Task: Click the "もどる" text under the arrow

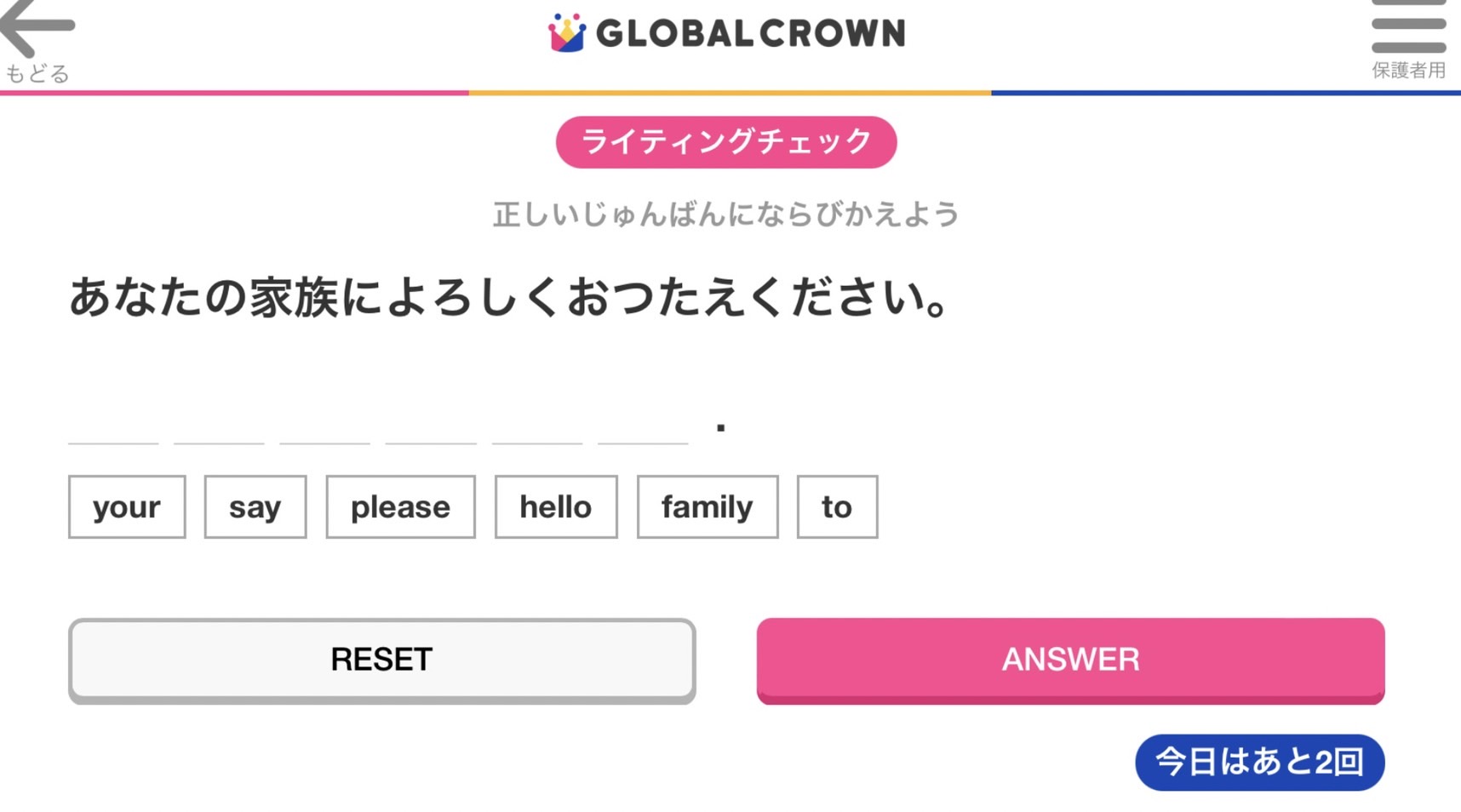Action: coord(37,74)
